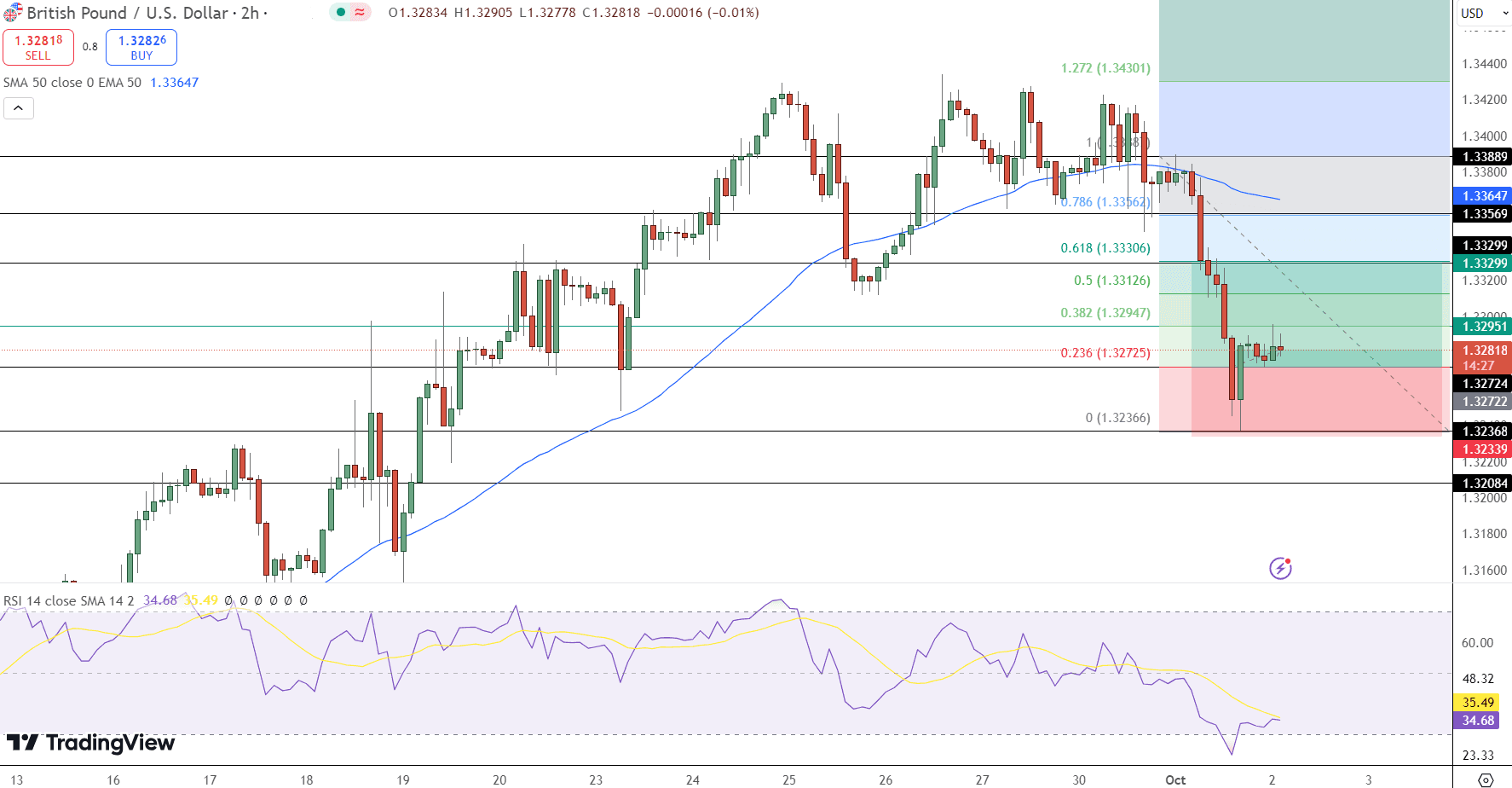
Task: Click the 1.32084 price axis label
Action: click(1484, 484)
